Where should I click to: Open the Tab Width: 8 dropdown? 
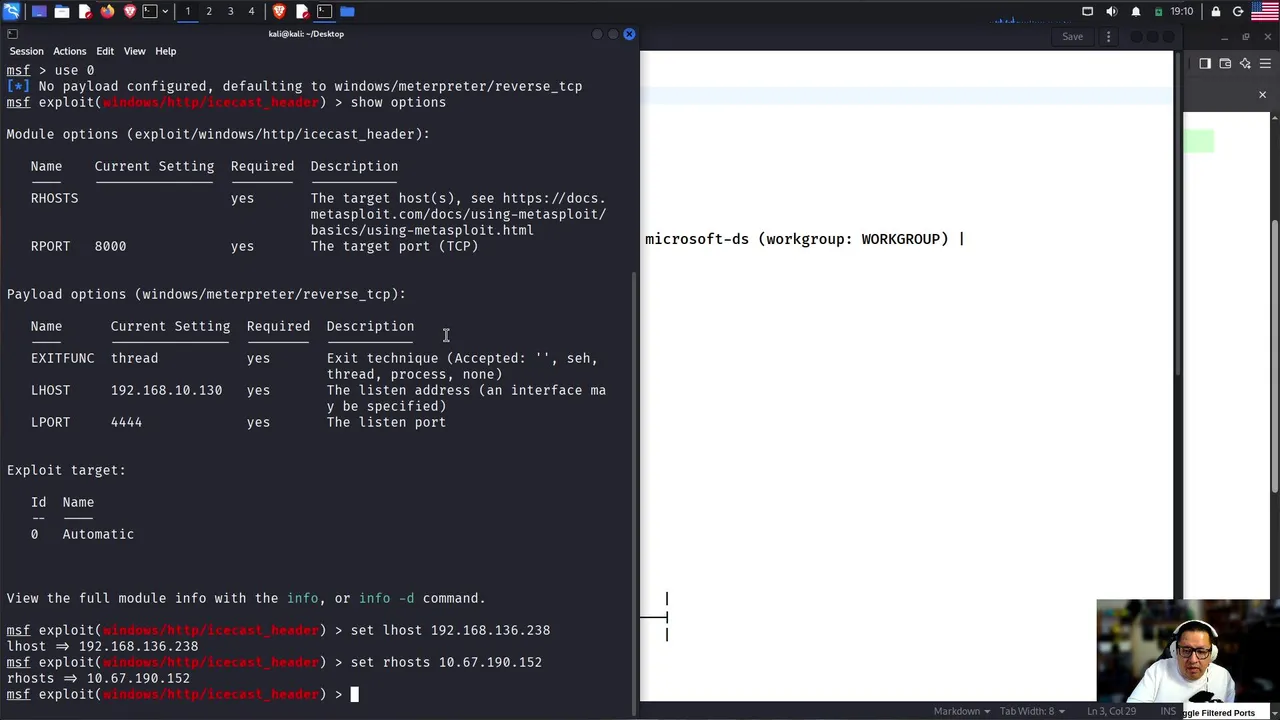point(1033,711)
